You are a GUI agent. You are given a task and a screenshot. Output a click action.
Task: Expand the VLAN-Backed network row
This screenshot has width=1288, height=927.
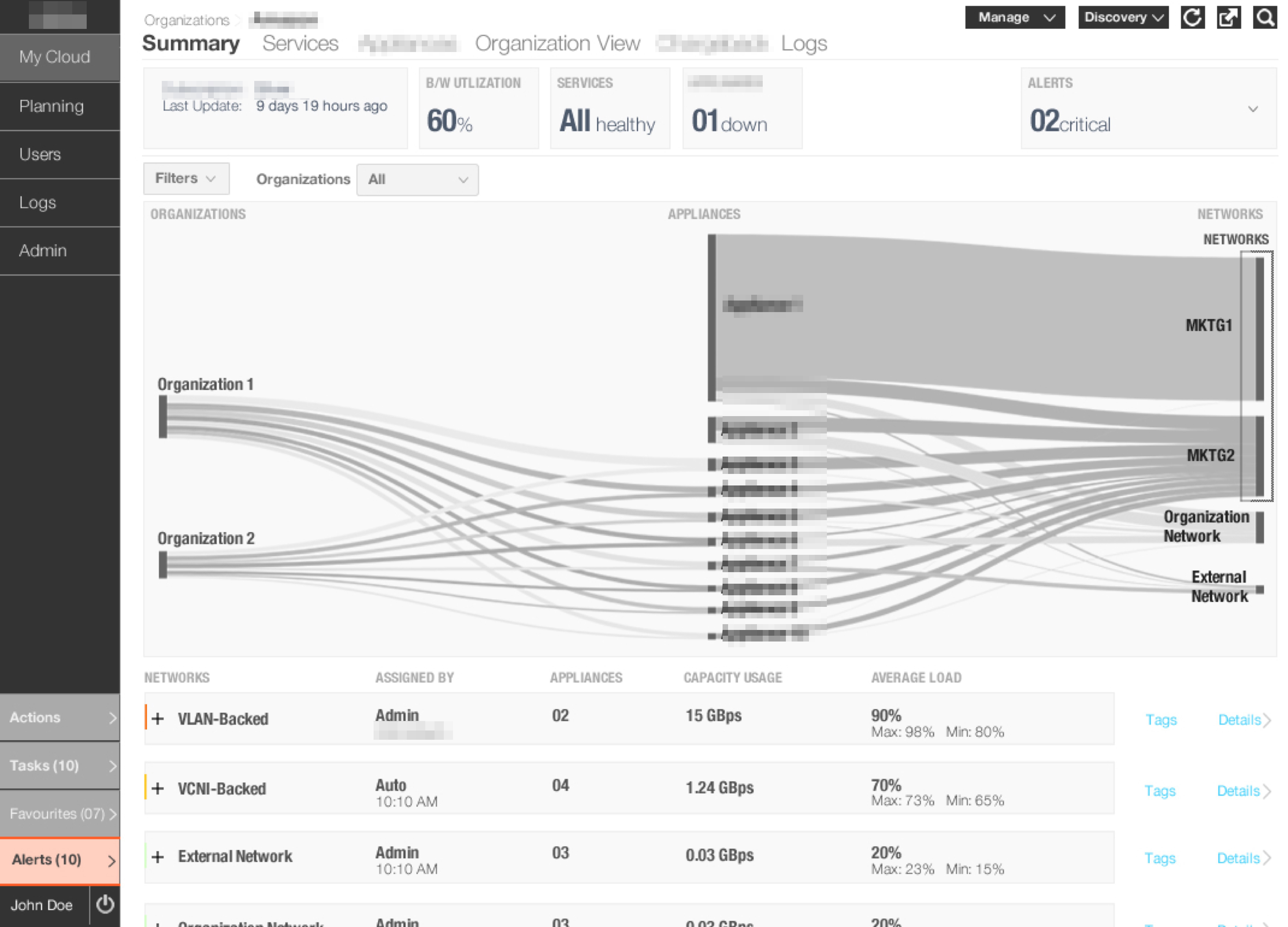tap(157, 718)
